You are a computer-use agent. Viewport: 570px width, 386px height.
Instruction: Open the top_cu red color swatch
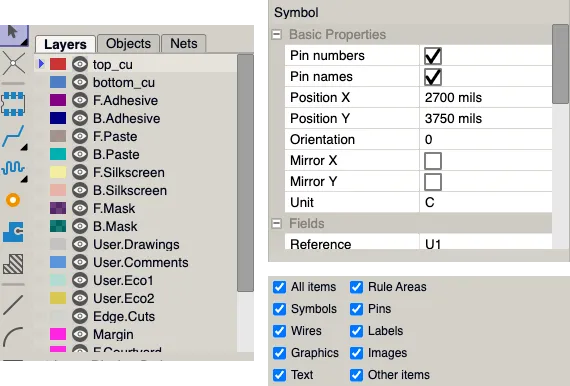pos(58,64)
